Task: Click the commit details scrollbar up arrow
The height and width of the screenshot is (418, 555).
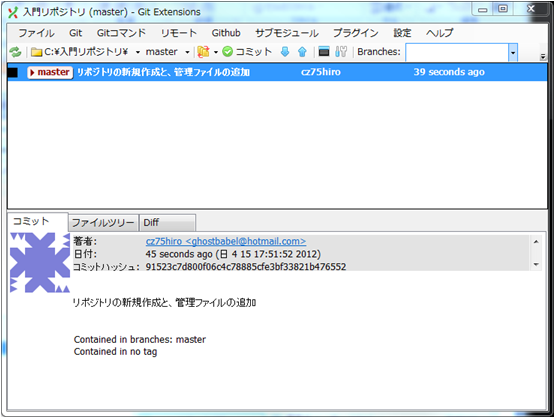Action: 536,242
